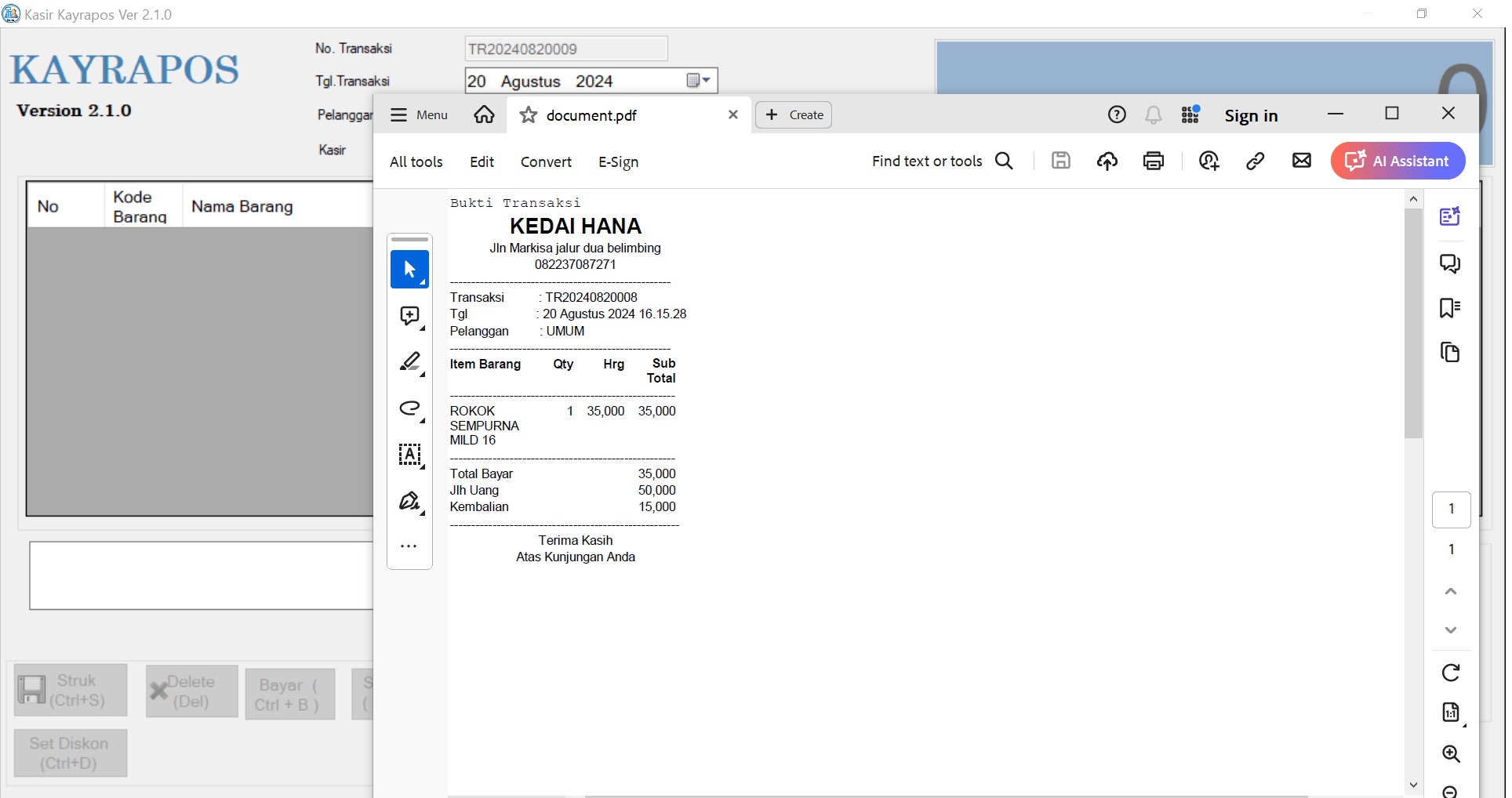Click scrollbar up arrow in PDF viewer
The image size is (1512, 798).
(1413, 199)
